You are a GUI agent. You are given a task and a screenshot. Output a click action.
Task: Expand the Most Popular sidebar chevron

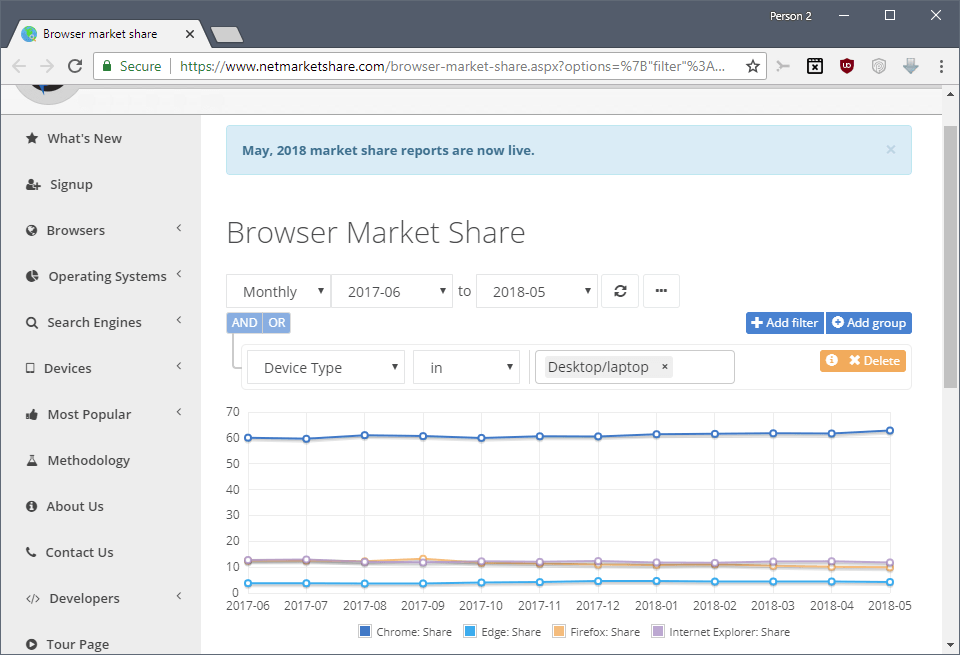click(x=179, y=412)
